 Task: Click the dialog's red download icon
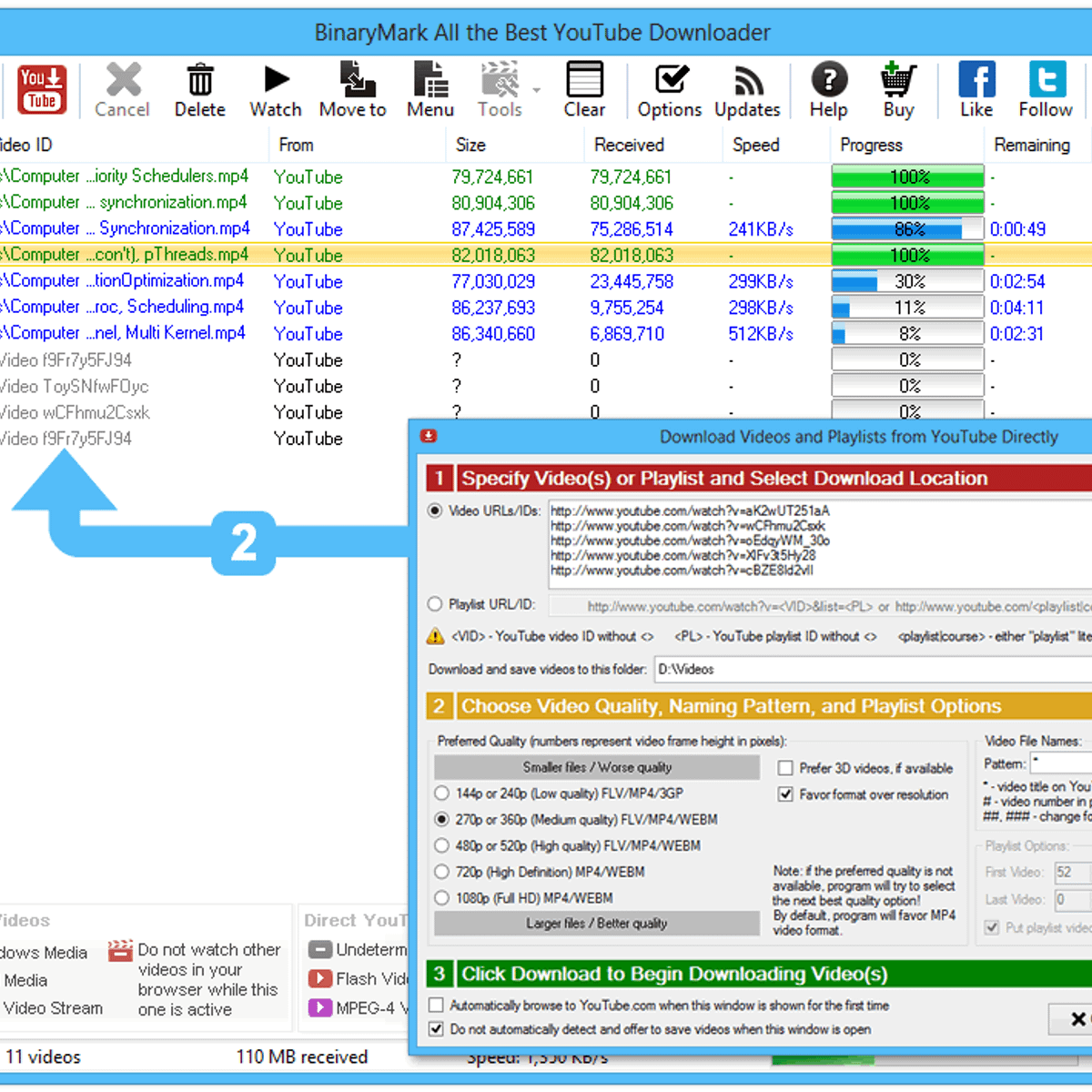(429, 436)
